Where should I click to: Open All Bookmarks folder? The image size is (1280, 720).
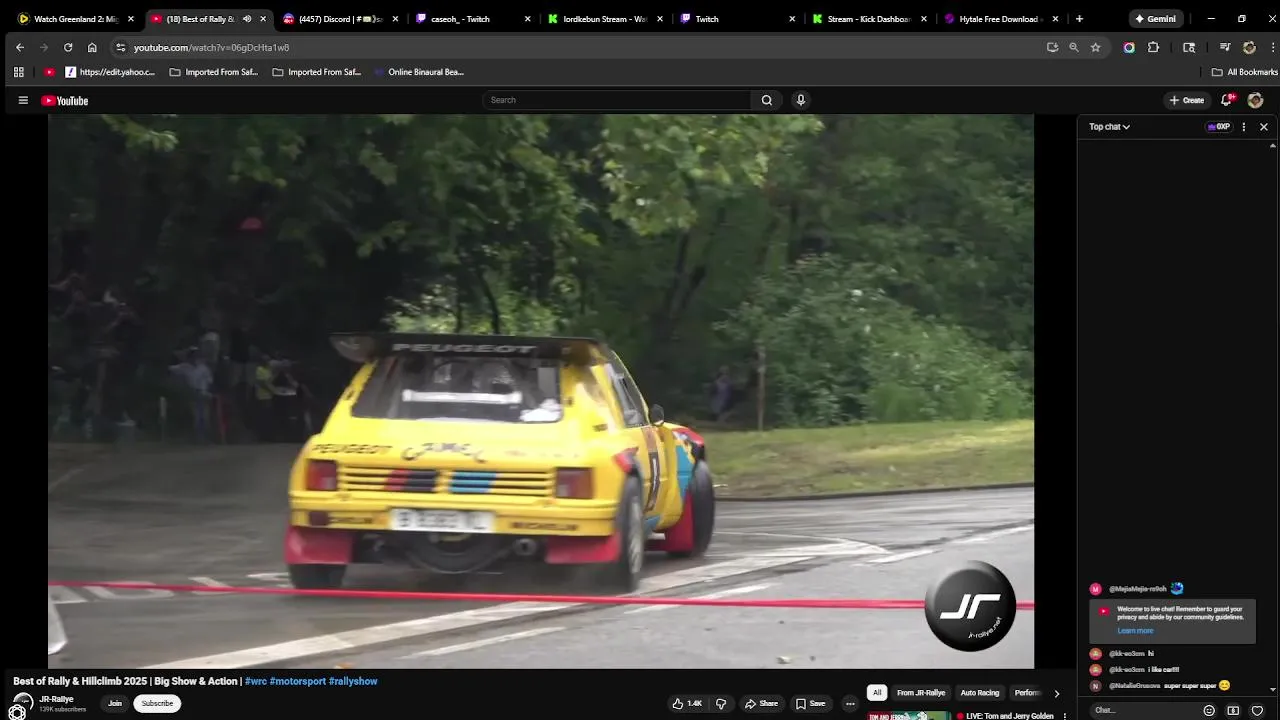pyautogui.click(x=1245, y=72)
